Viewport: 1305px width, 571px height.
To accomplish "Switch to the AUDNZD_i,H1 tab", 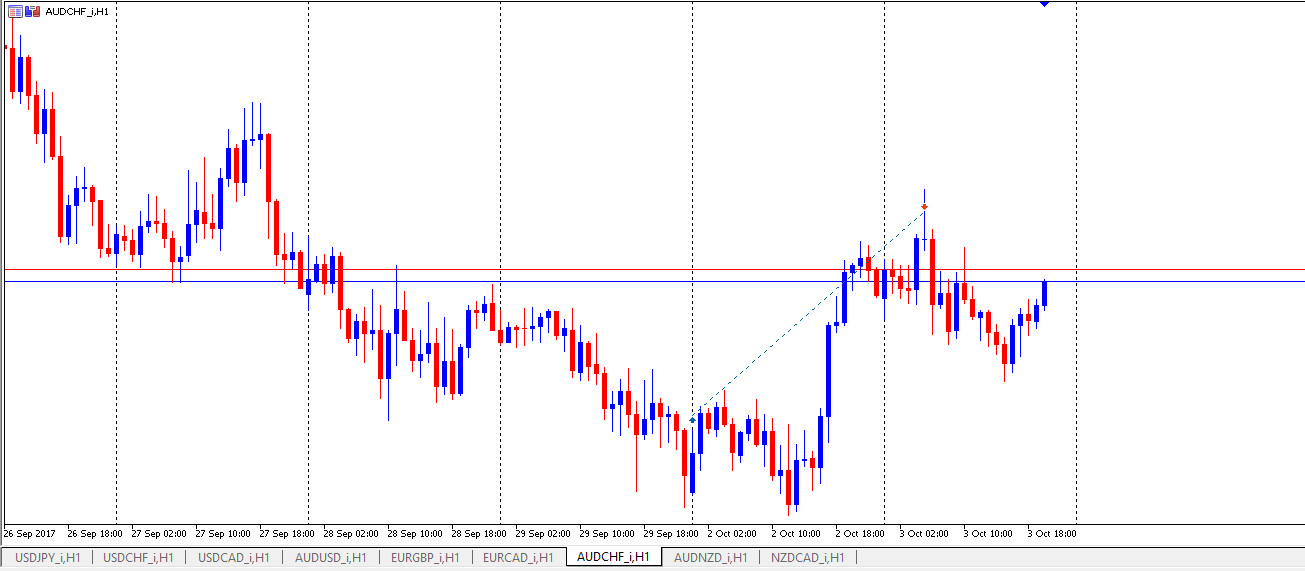I will pos(711,557).
